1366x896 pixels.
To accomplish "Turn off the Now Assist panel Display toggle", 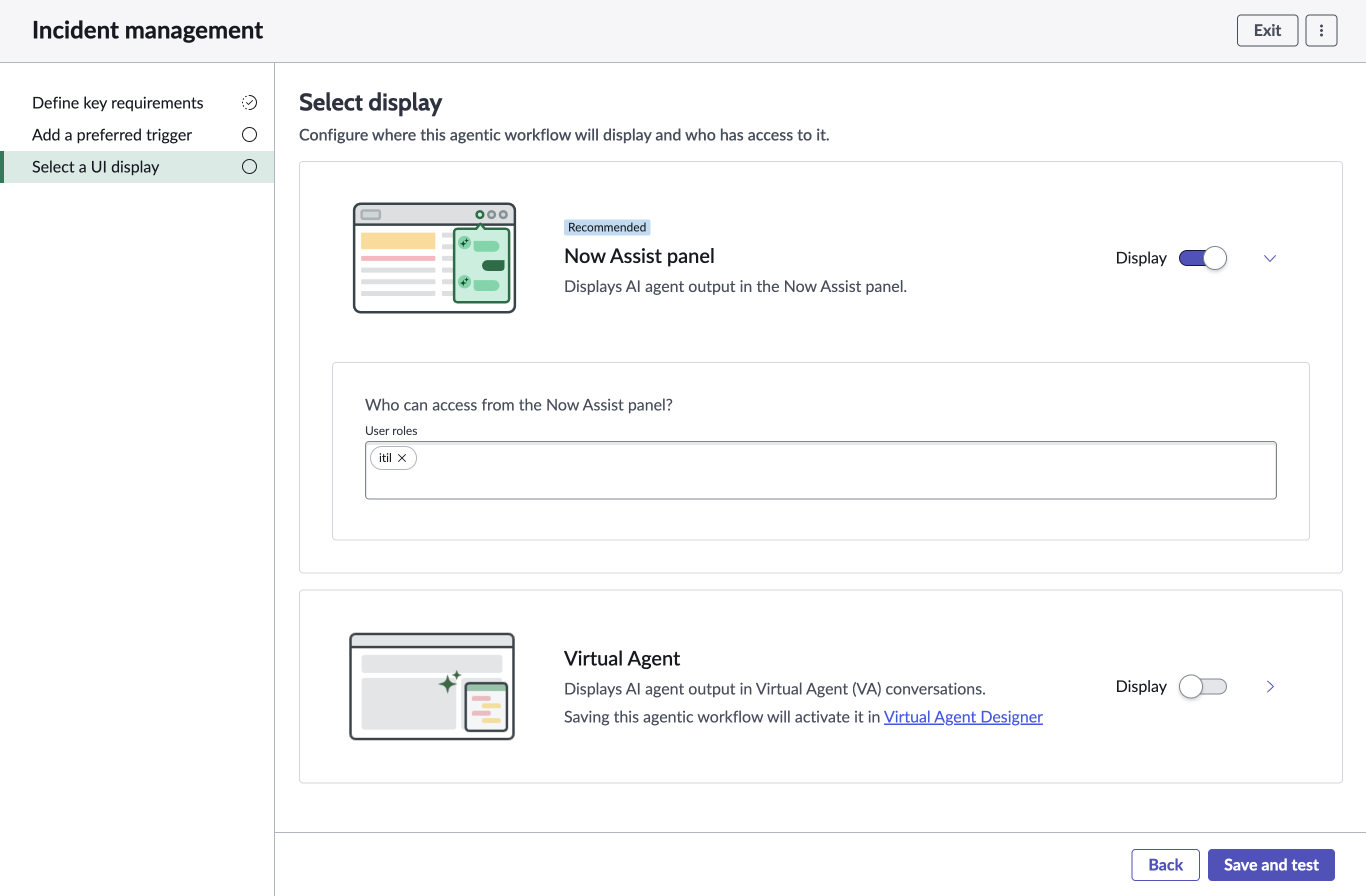I will pyautogui.click(x=1202, y=258).
